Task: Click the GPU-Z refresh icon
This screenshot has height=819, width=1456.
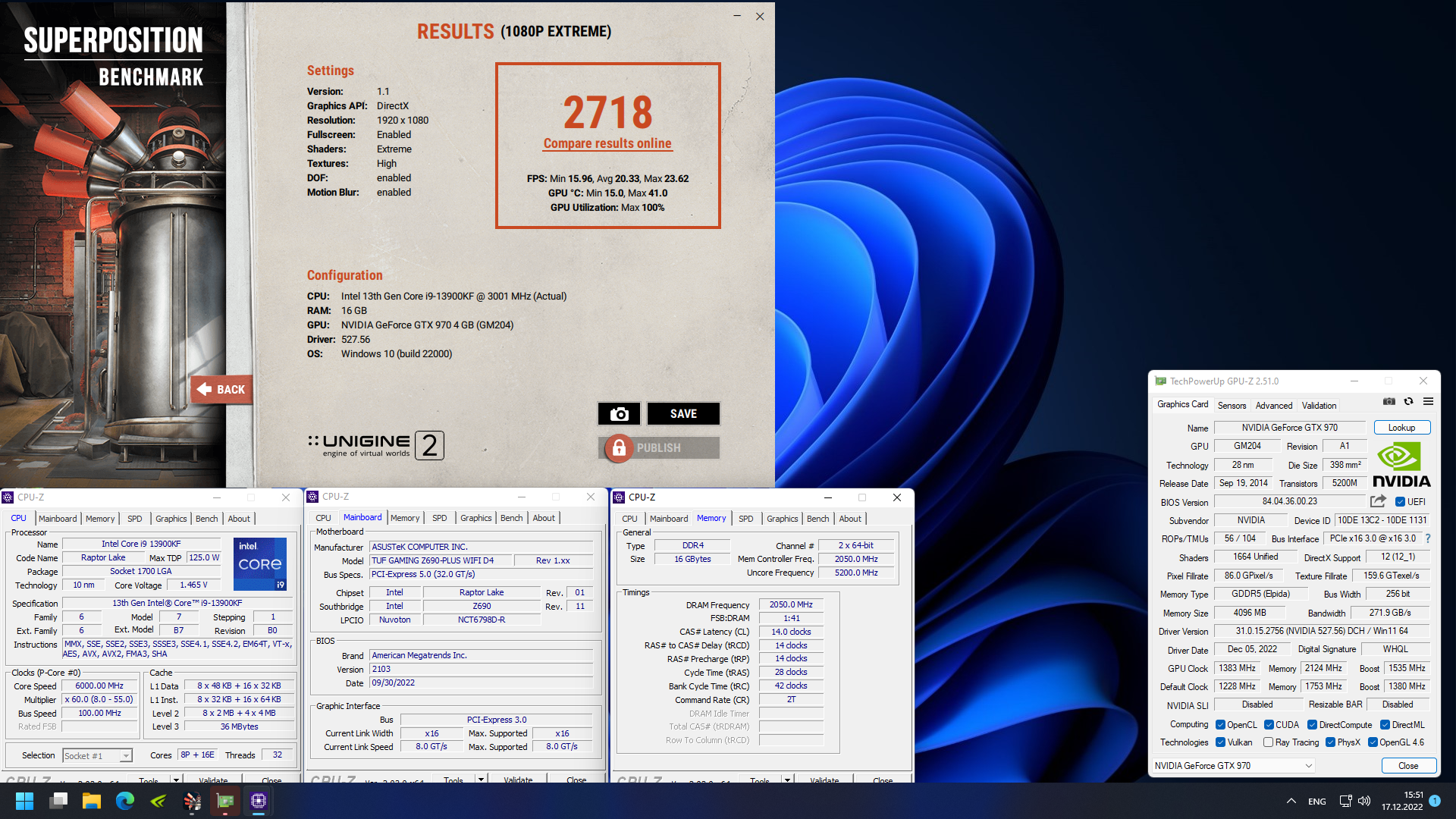Action: (1408, 402)
